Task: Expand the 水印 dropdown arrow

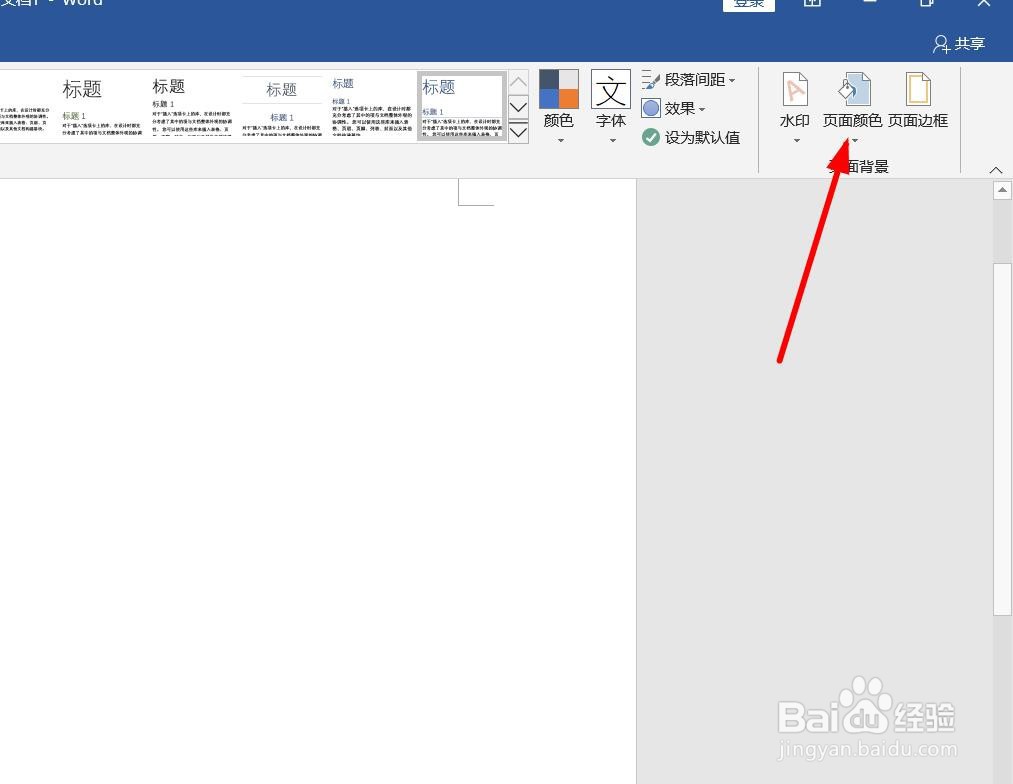Action: [x=794, y=141]
